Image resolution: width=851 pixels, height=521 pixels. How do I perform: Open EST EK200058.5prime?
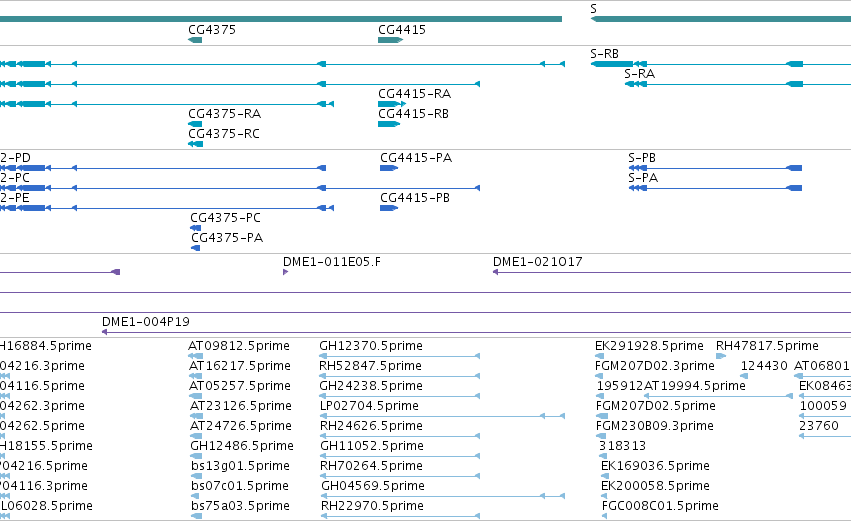pyautogui.click(x=655, y=486)
